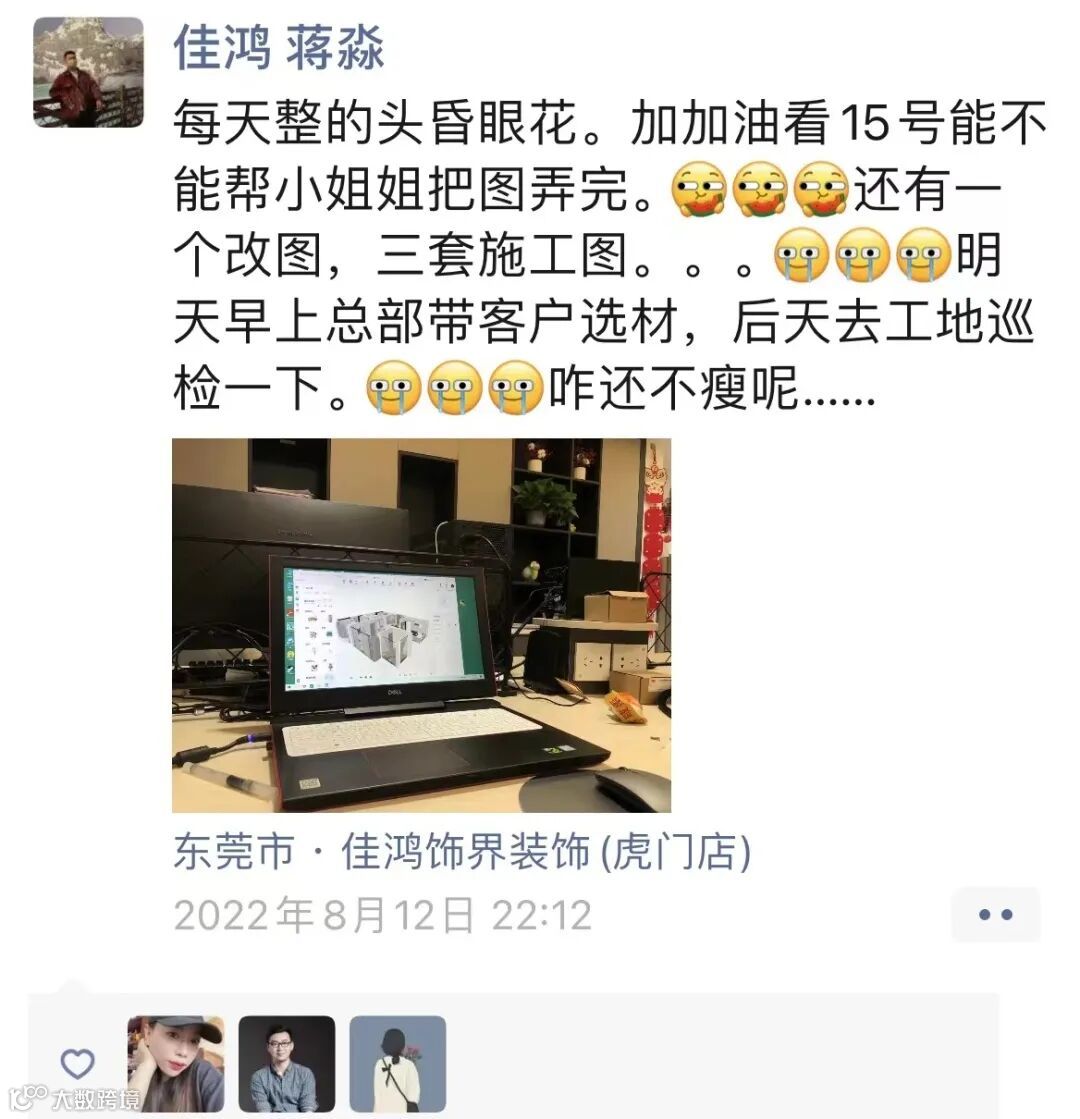Tap the first watermelon-eating emoji

coord(699,190)
